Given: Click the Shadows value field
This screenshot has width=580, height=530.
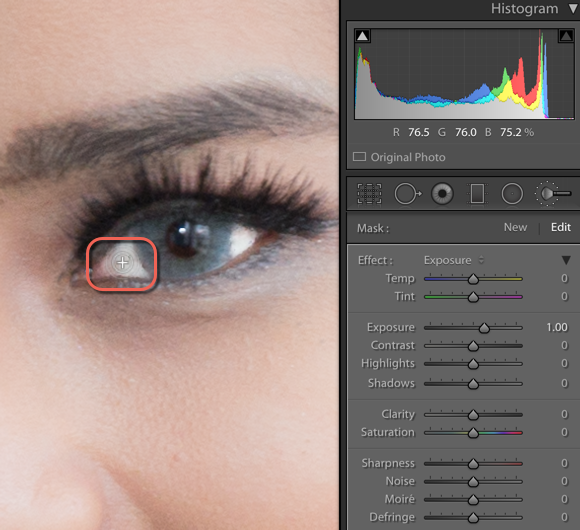Looking at the screenshot, I should coord(564,383).
